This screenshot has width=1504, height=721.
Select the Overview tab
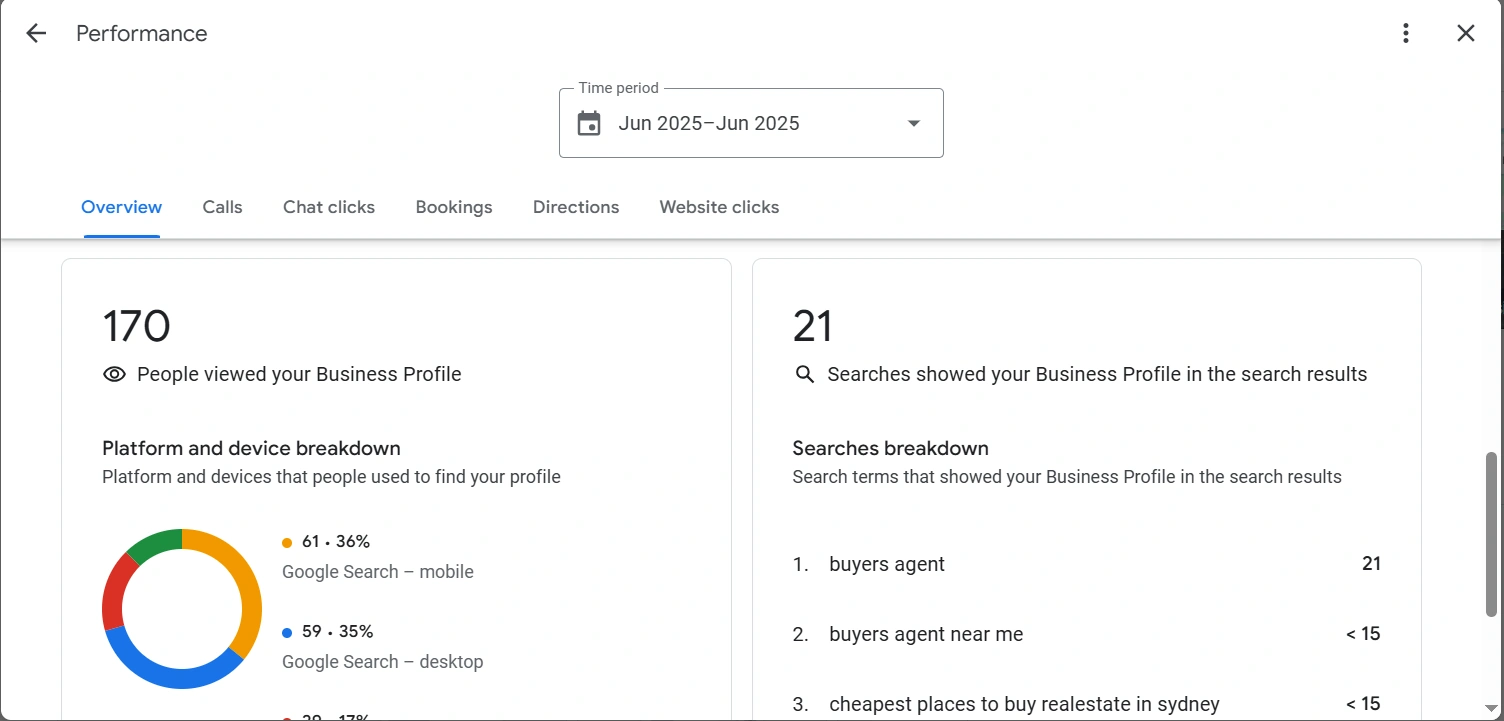tap(121, 207)
